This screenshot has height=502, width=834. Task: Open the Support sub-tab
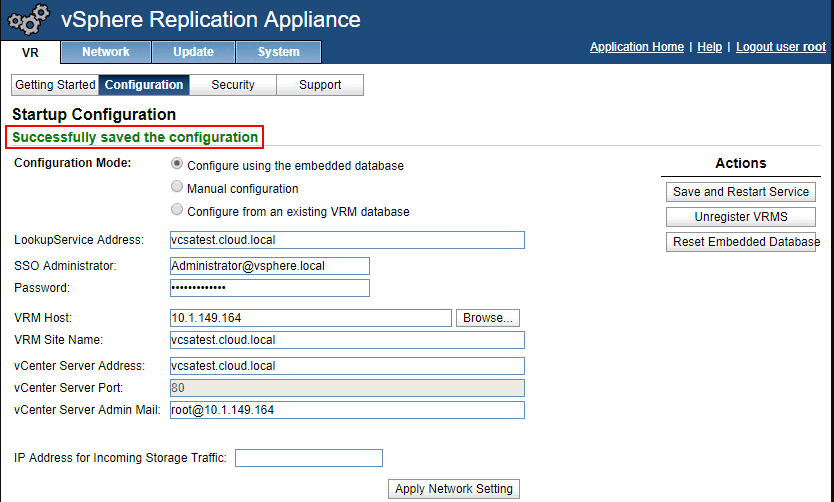(x=320, y=85)
